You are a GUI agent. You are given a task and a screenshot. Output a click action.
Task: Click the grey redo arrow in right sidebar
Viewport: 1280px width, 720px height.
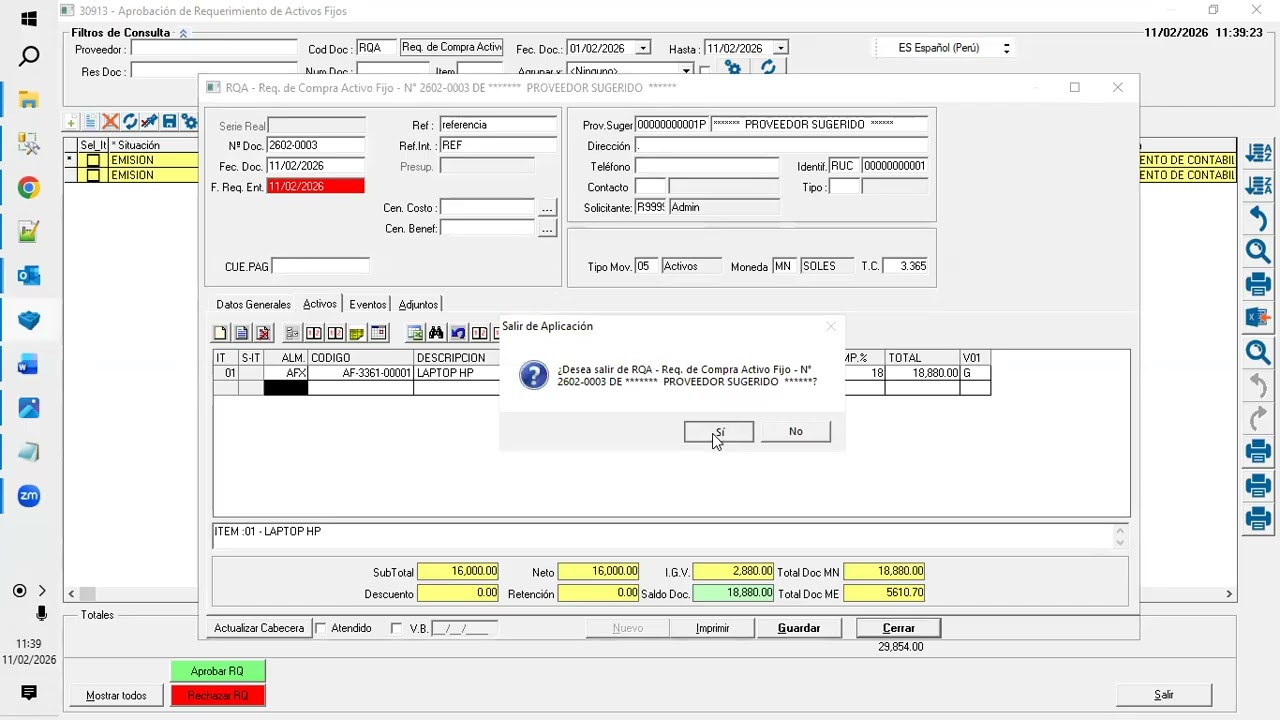[1258, 418]
